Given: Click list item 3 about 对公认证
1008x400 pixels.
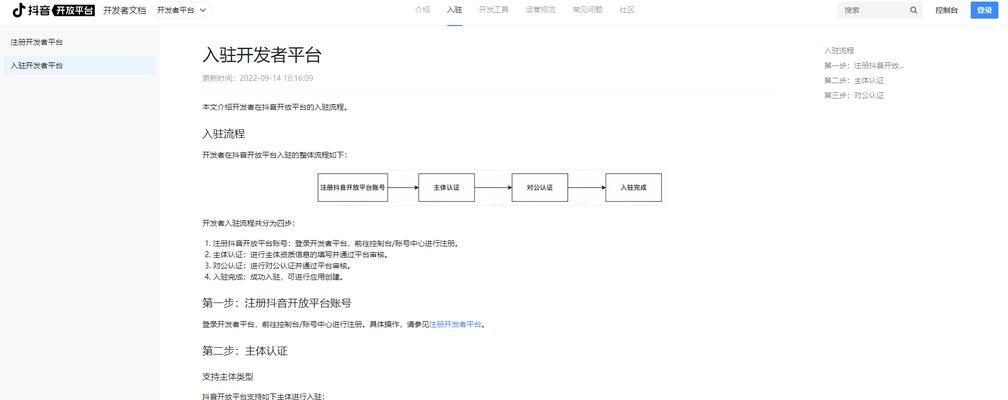Looking at the screenshot, I should coord(278,266).
